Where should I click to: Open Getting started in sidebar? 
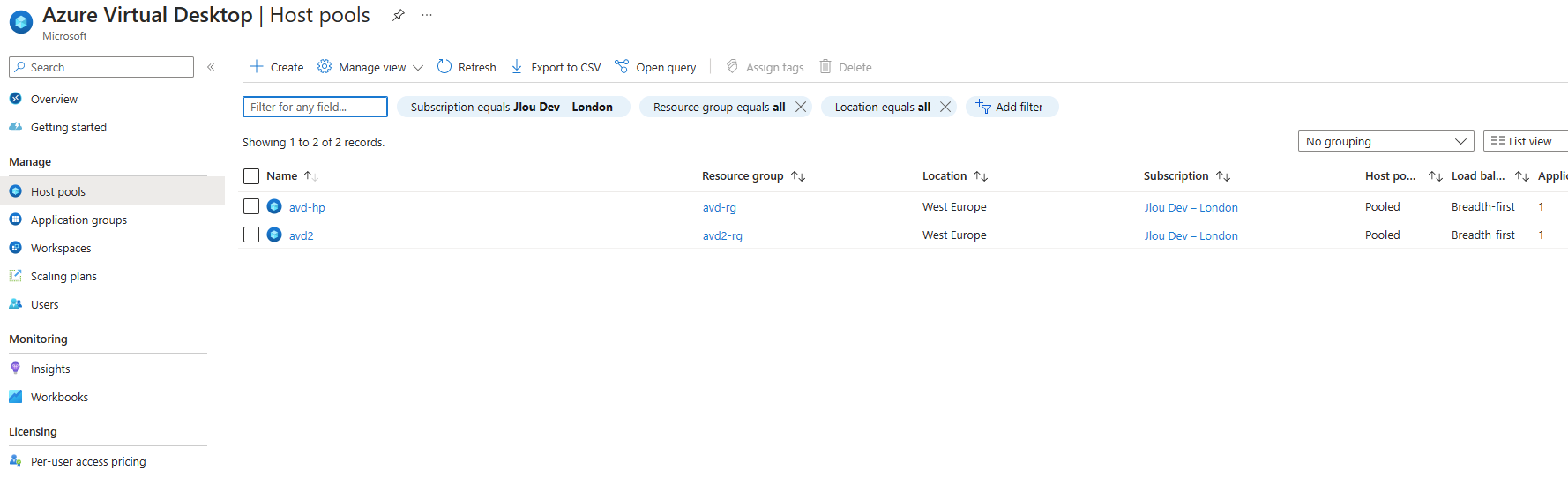point(69,127)
